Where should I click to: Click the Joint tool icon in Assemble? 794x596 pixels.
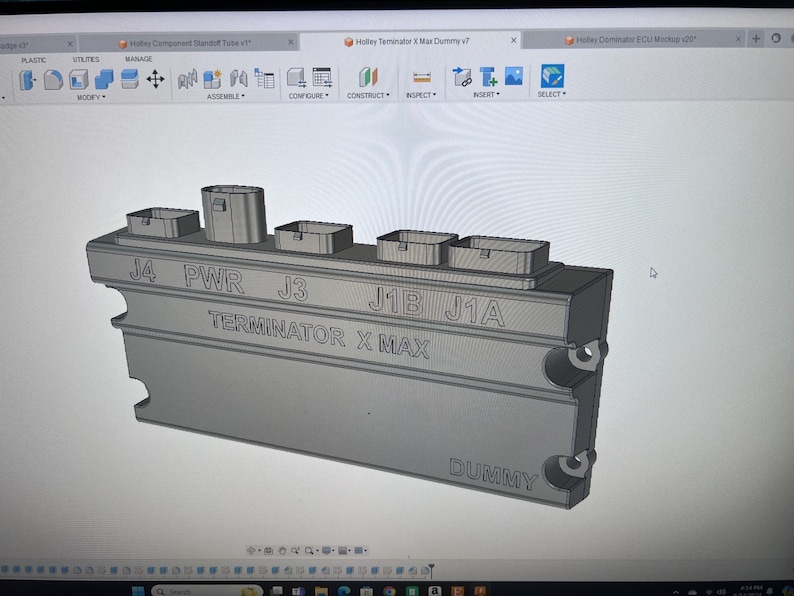(x=187, y=80)
